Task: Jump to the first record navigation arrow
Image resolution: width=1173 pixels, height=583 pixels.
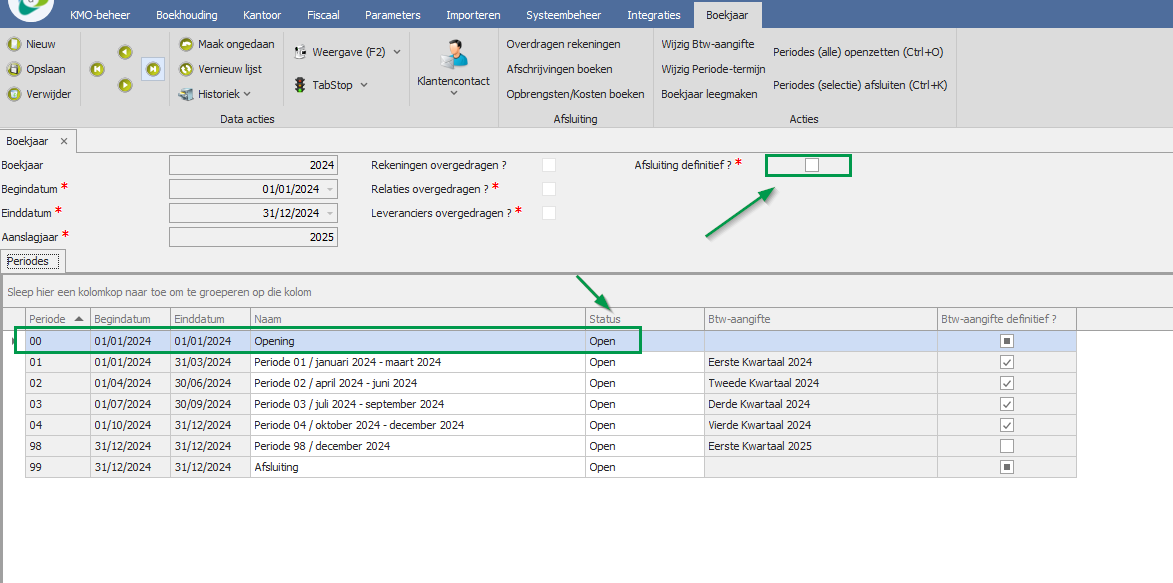Action: pos(97,69)
